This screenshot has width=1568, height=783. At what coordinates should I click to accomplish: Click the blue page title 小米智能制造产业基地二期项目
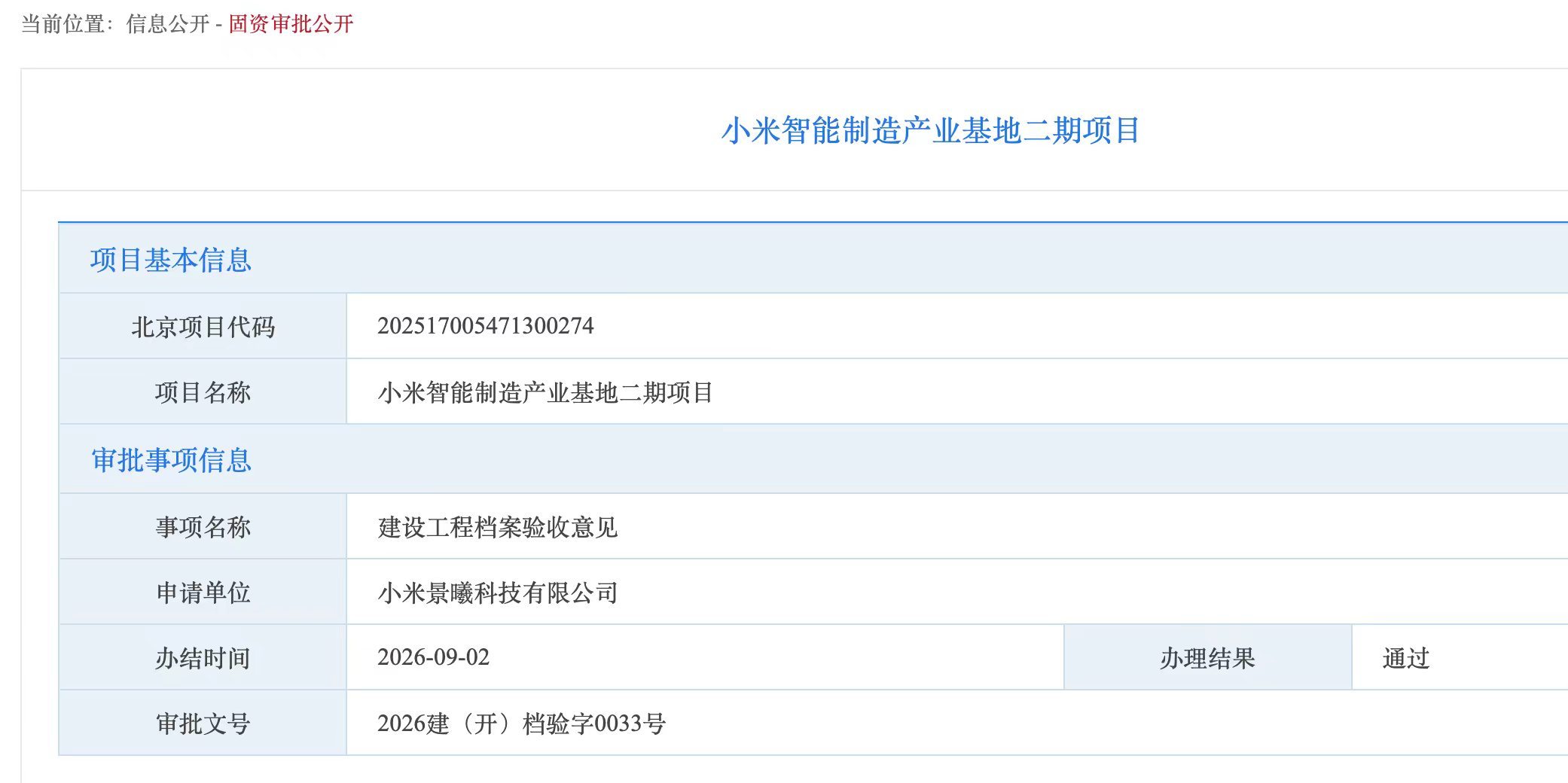click(931, 131)
